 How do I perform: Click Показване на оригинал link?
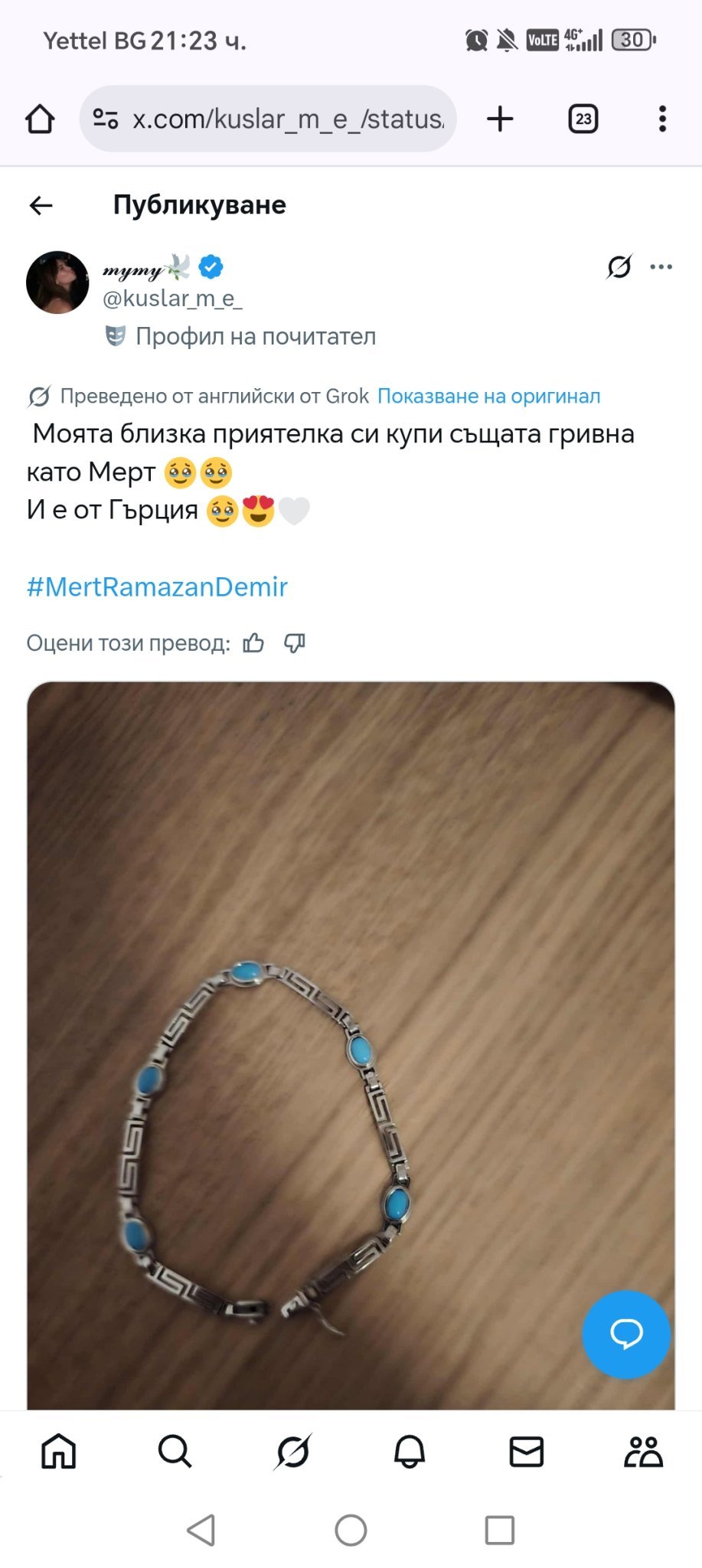pos(488,396)
